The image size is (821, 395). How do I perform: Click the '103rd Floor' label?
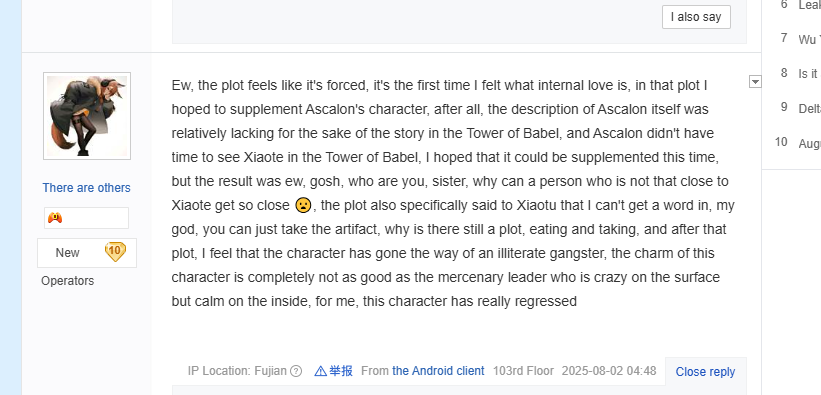tap(523, 371)
